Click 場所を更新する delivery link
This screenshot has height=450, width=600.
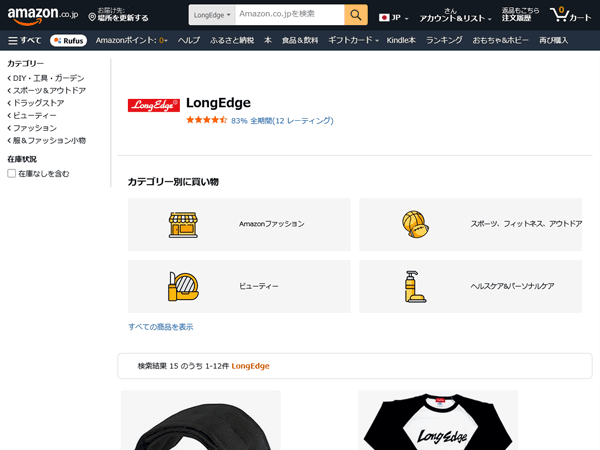(123, 18)
